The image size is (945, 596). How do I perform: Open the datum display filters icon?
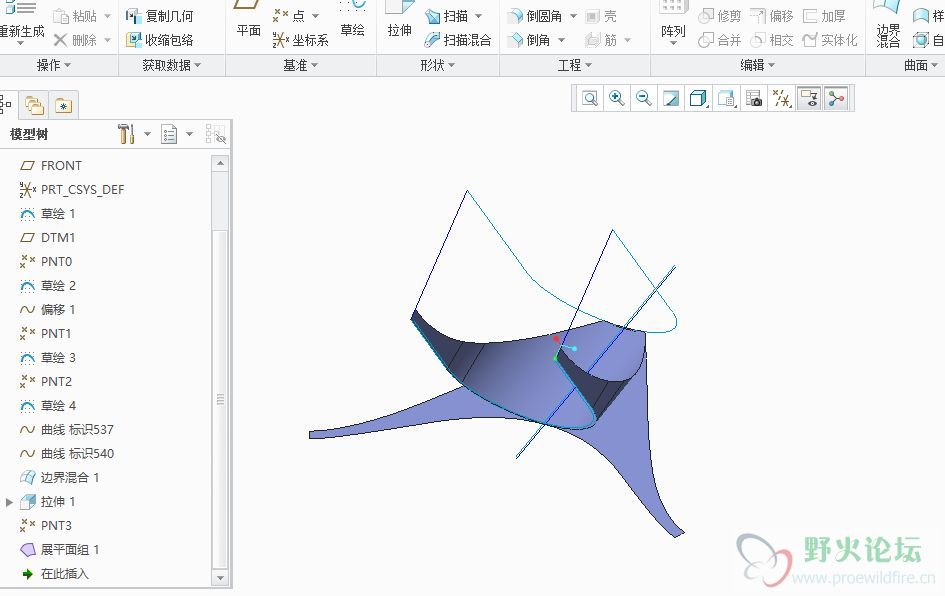782,98
